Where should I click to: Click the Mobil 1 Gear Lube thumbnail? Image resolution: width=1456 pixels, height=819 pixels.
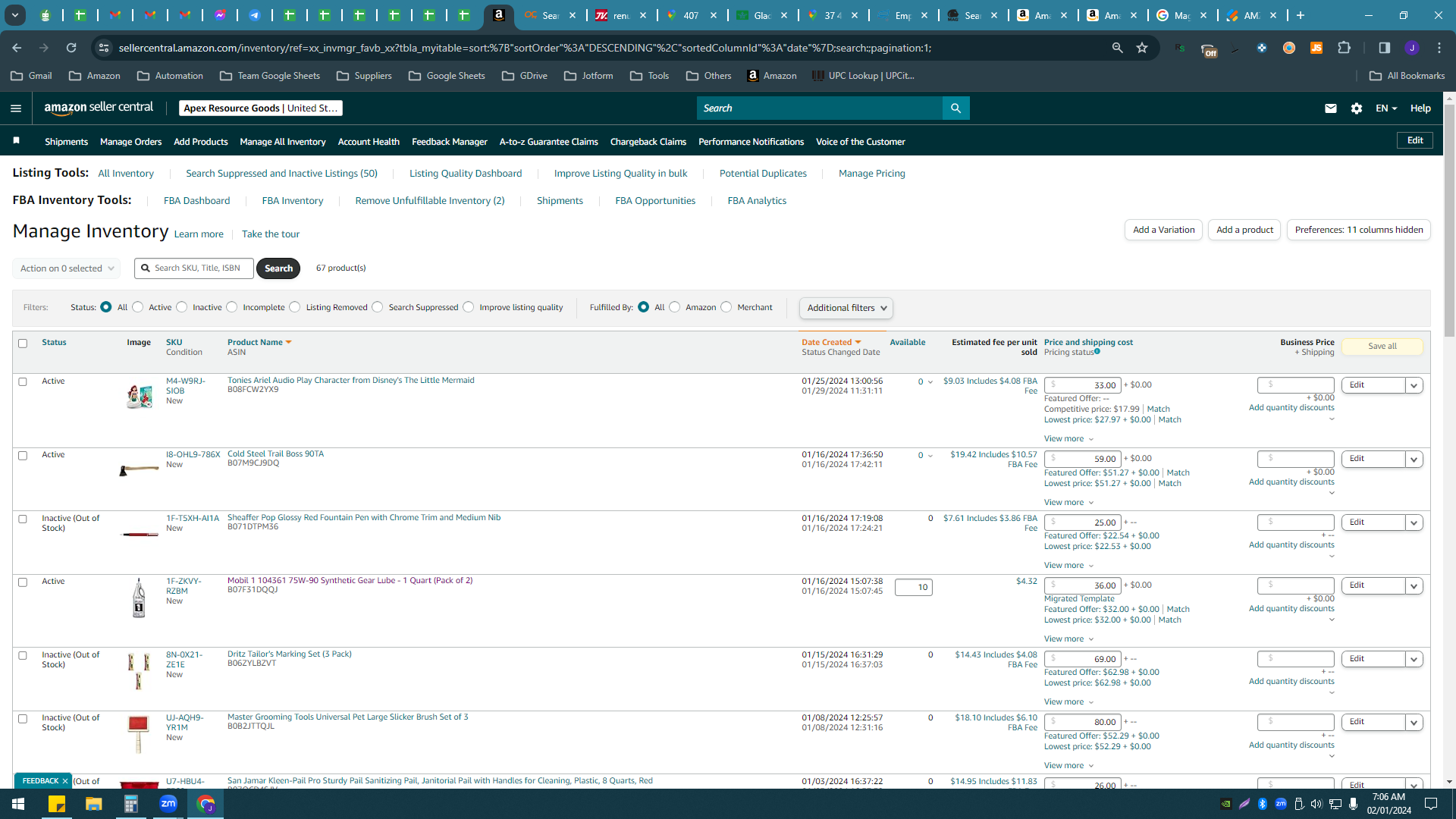139,598
